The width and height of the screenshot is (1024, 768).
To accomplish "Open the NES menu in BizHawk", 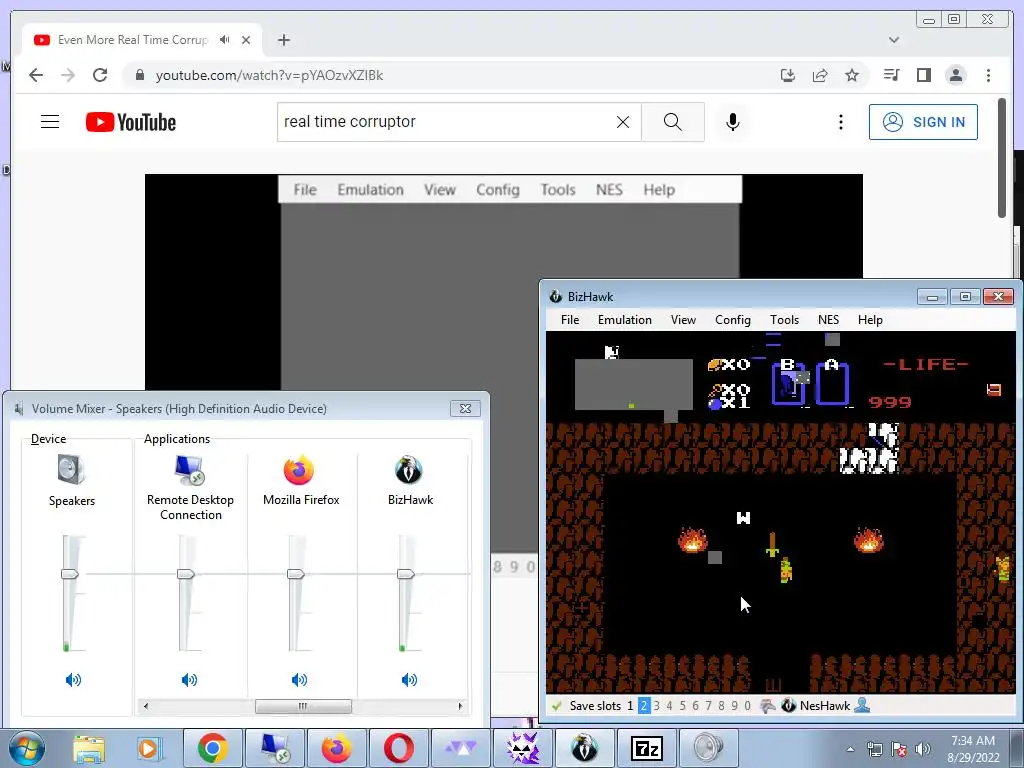I will (x=828, y=319).
